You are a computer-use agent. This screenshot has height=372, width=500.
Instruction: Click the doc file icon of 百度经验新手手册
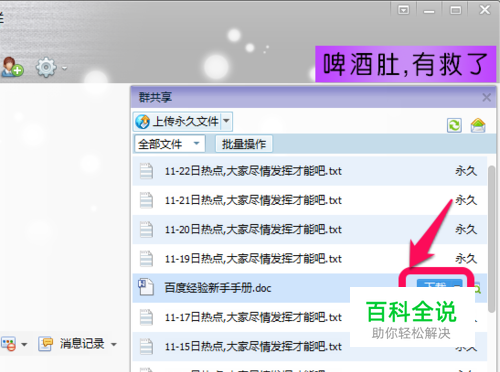pos(146,287)
